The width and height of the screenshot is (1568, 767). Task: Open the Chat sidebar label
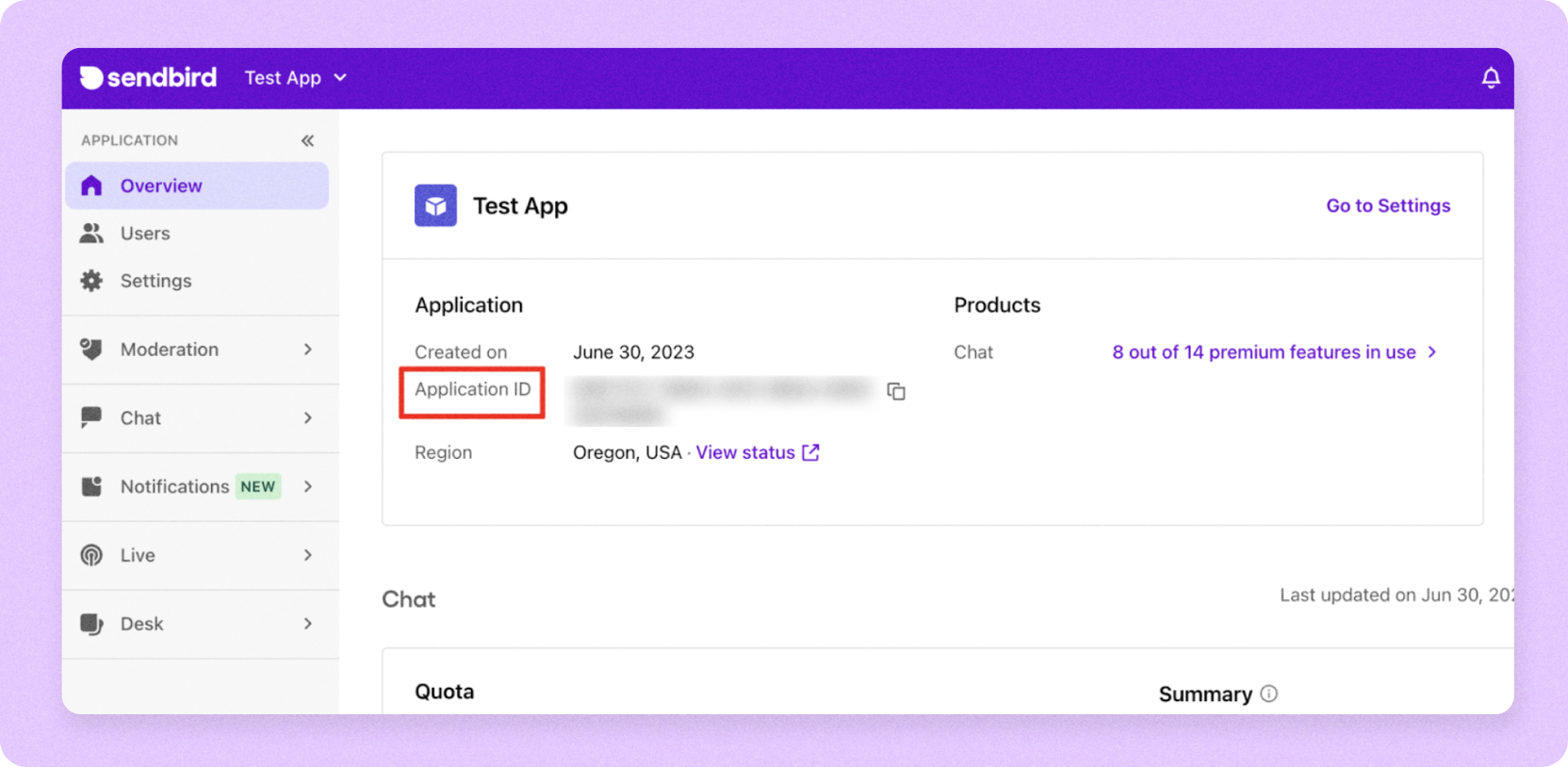[x=140, y=417]
